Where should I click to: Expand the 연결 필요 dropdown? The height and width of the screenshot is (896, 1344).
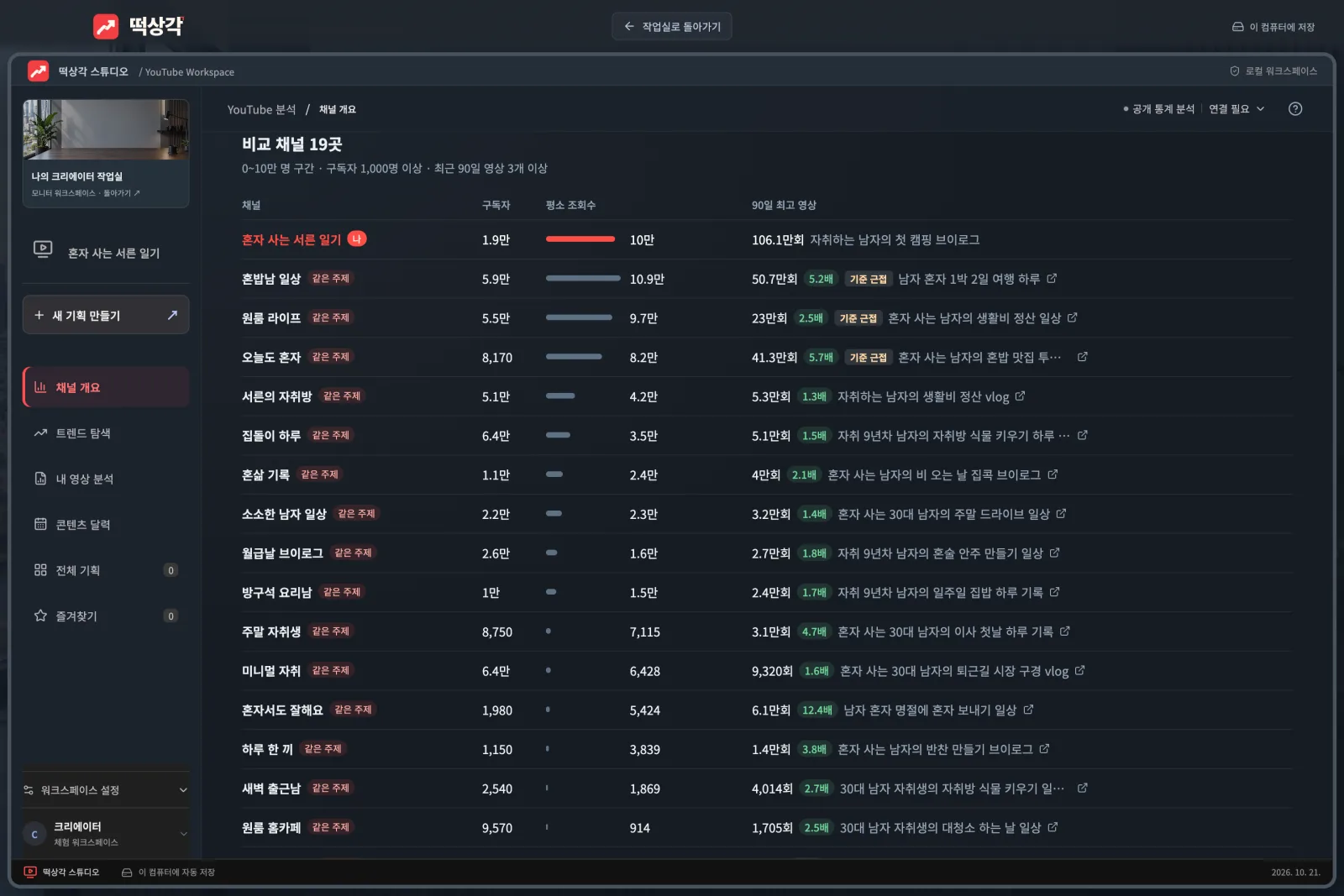coord(1236,109)
